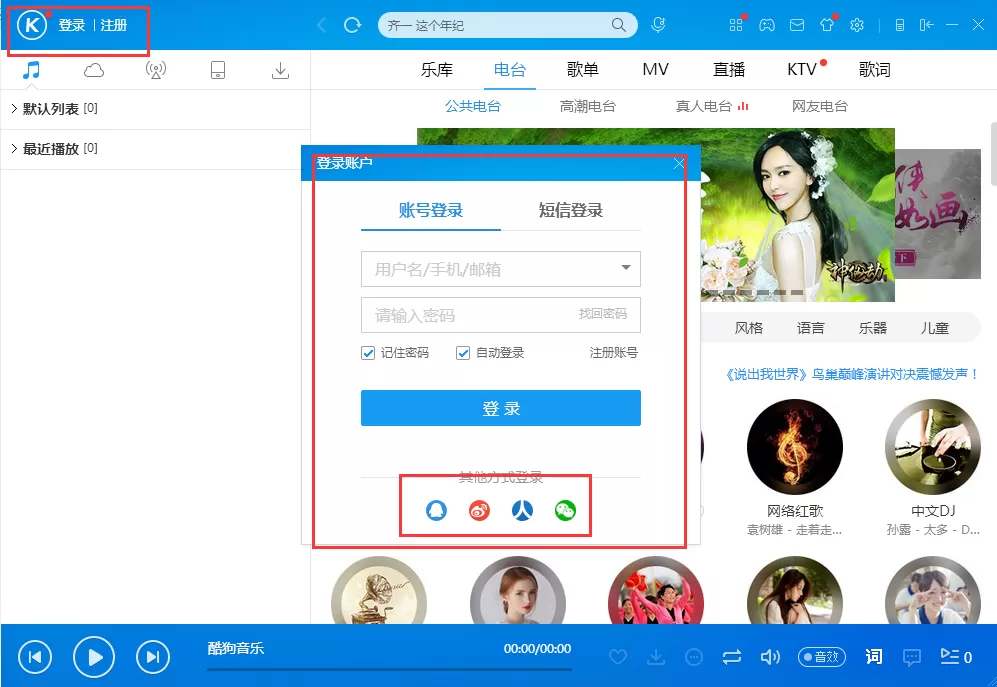Select the 公共电台 sub-tab
Screen dimensions: 997x687
tap(472, 106)
